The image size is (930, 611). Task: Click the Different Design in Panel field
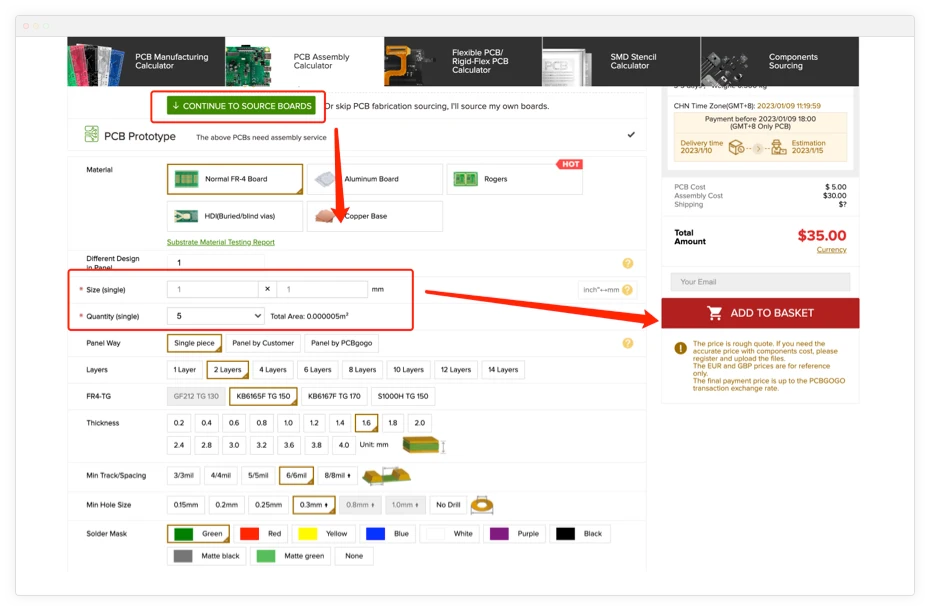pos(215,262)
